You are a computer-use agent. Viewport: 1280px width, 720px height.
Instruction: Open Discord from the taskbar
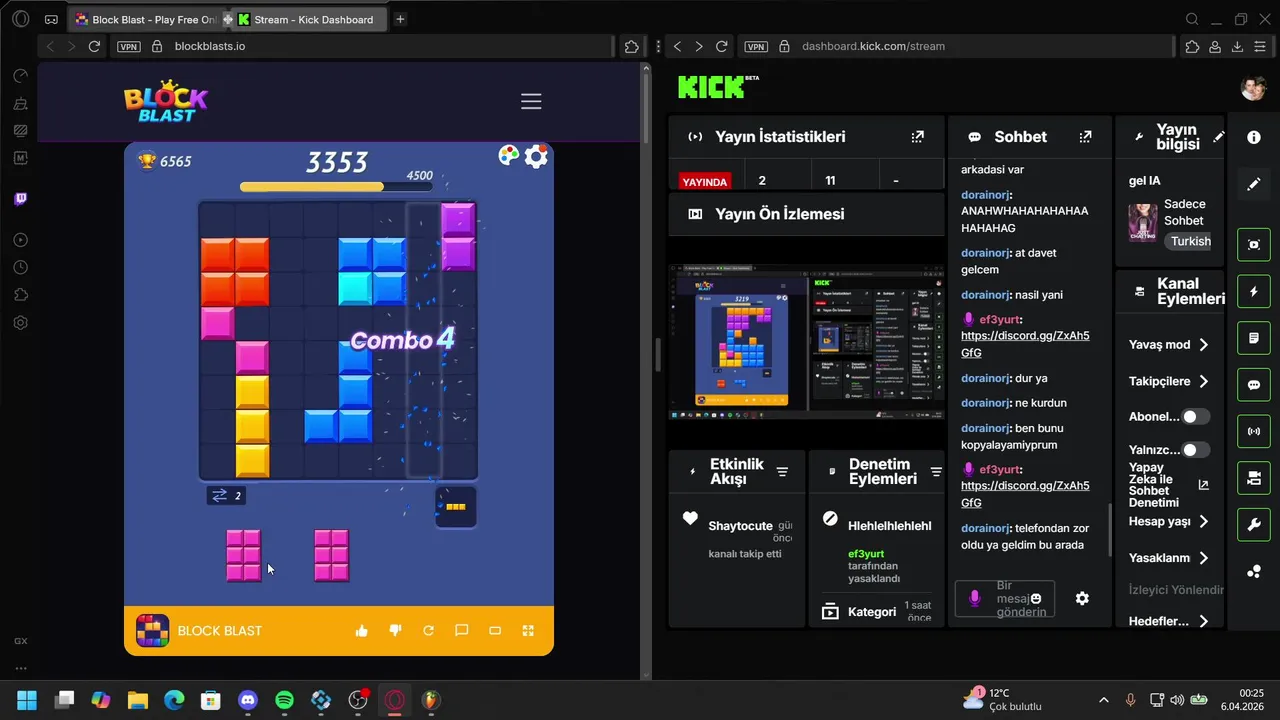coord(248,700)
